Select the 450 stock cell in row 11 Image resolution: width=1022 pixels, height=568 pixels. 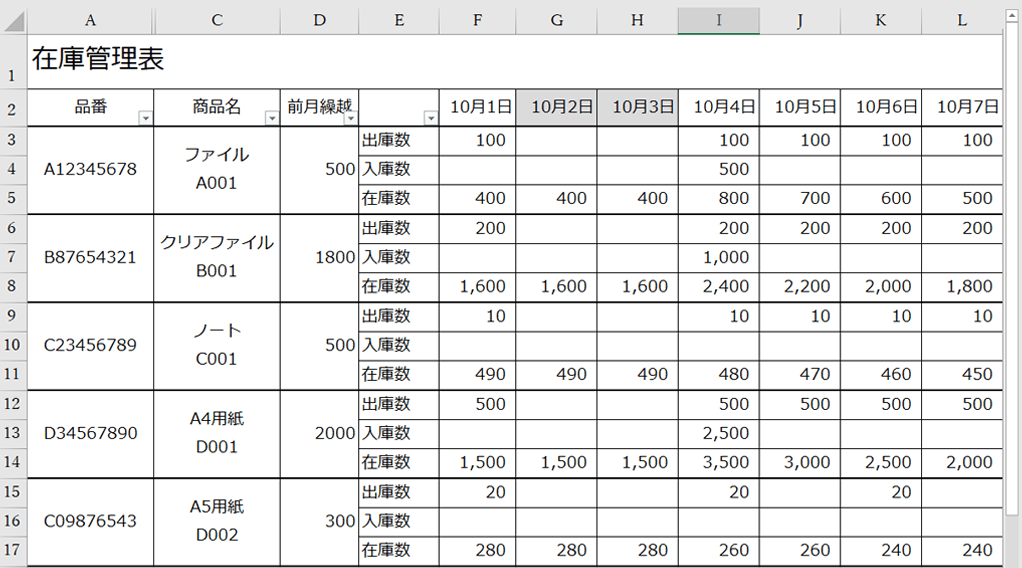[962, 375]
